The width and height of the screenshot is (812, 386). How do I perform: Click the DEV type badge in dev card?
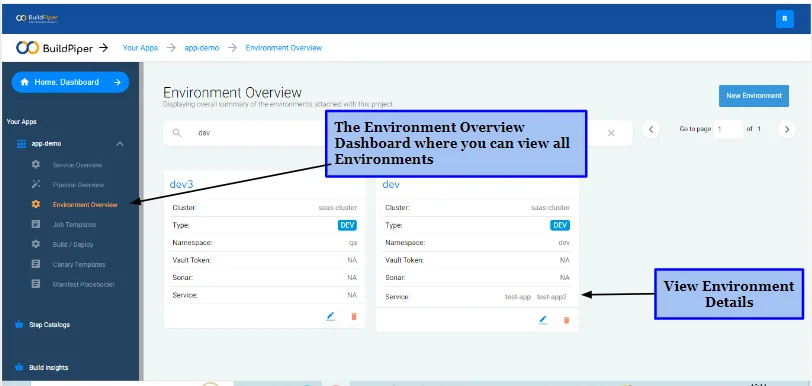[560, 225]
